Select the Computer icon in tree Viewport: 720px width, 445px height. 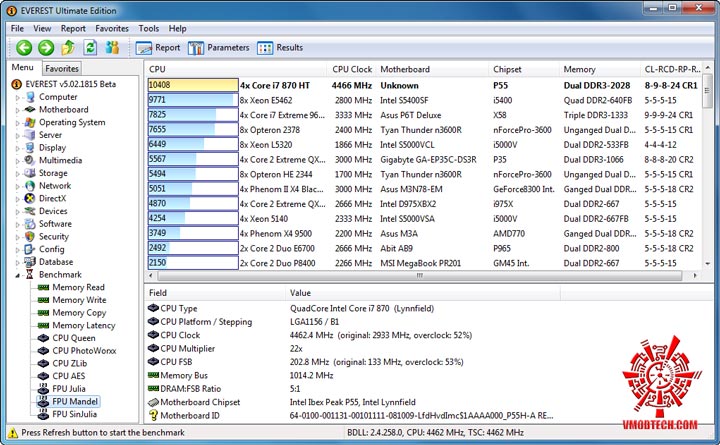[x=30, y=97]
